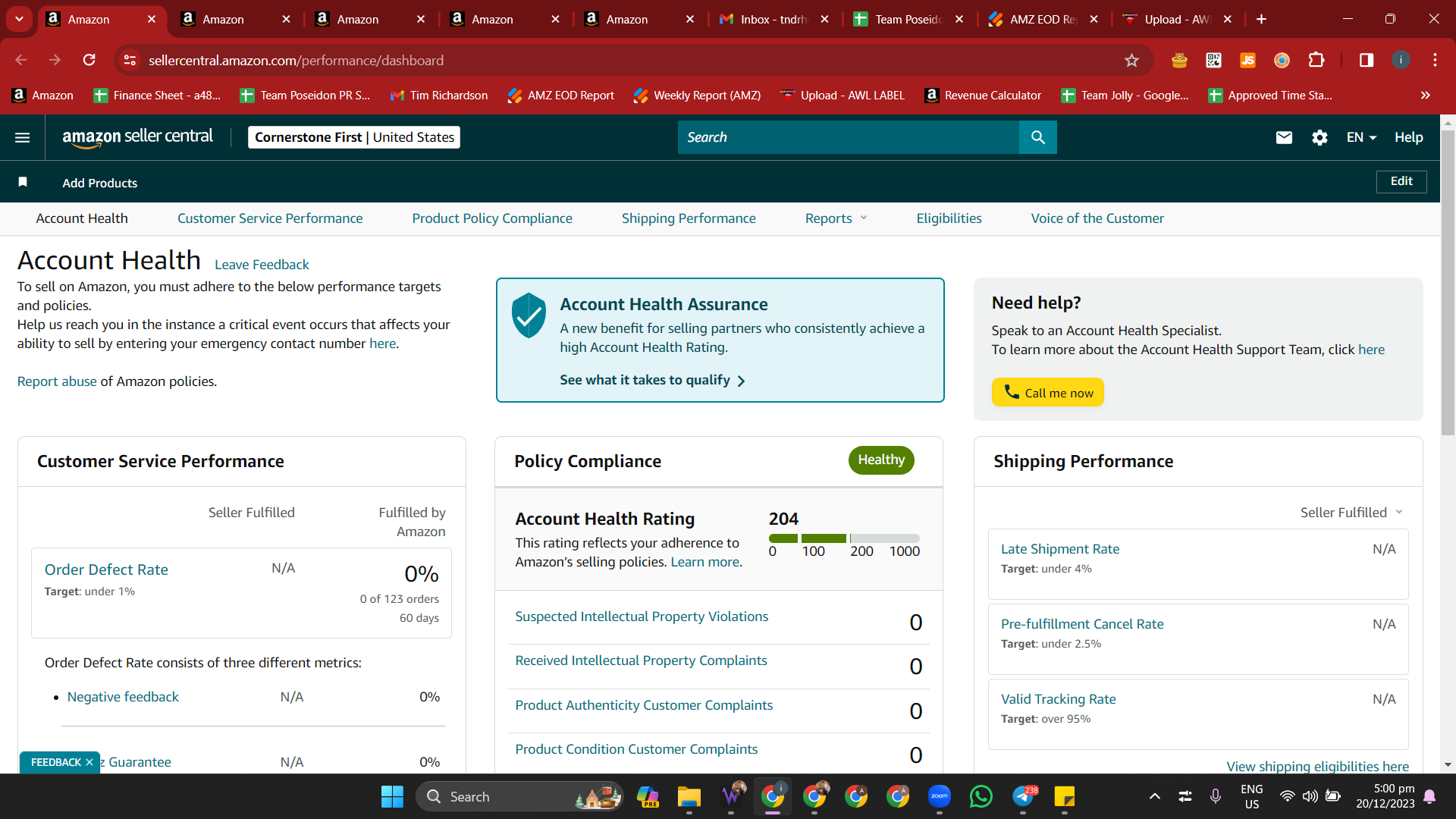Open the Weekly Report (AMZ) bookmark

(697, 95)
